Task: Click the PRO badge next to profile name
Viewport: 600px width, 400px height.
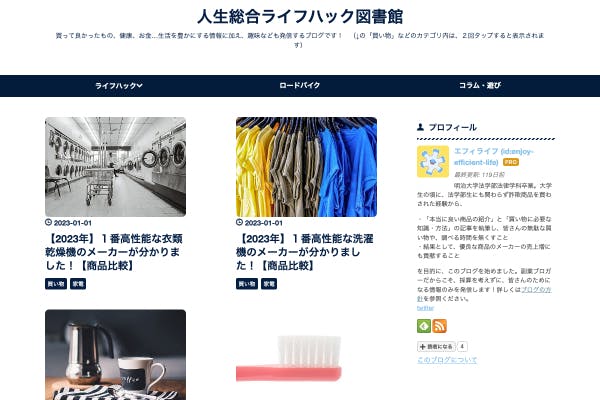Action: (510, 162)
